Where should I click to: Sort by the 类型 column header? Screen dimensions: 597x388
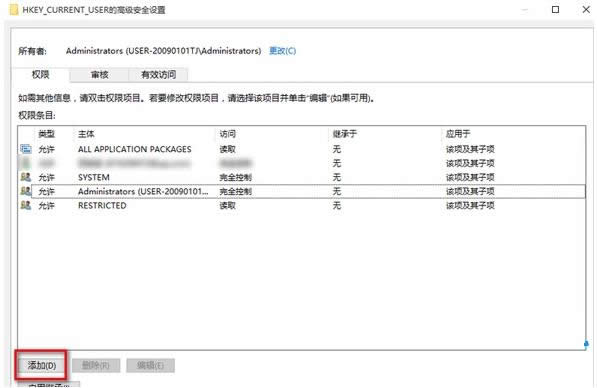(46, 134)
